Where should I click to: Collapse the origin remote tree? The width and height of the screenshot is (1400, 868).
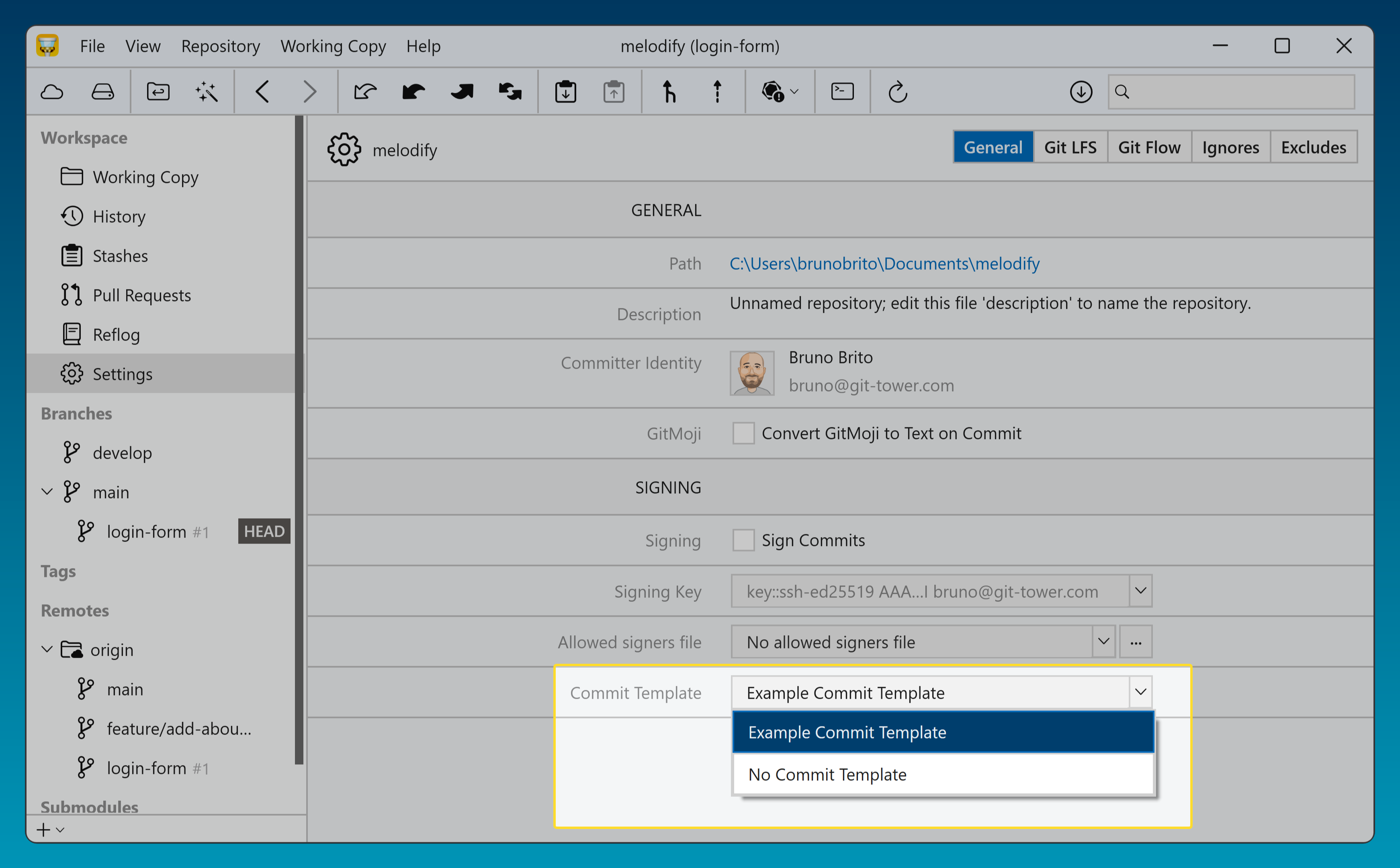click(x=47, y=649)
